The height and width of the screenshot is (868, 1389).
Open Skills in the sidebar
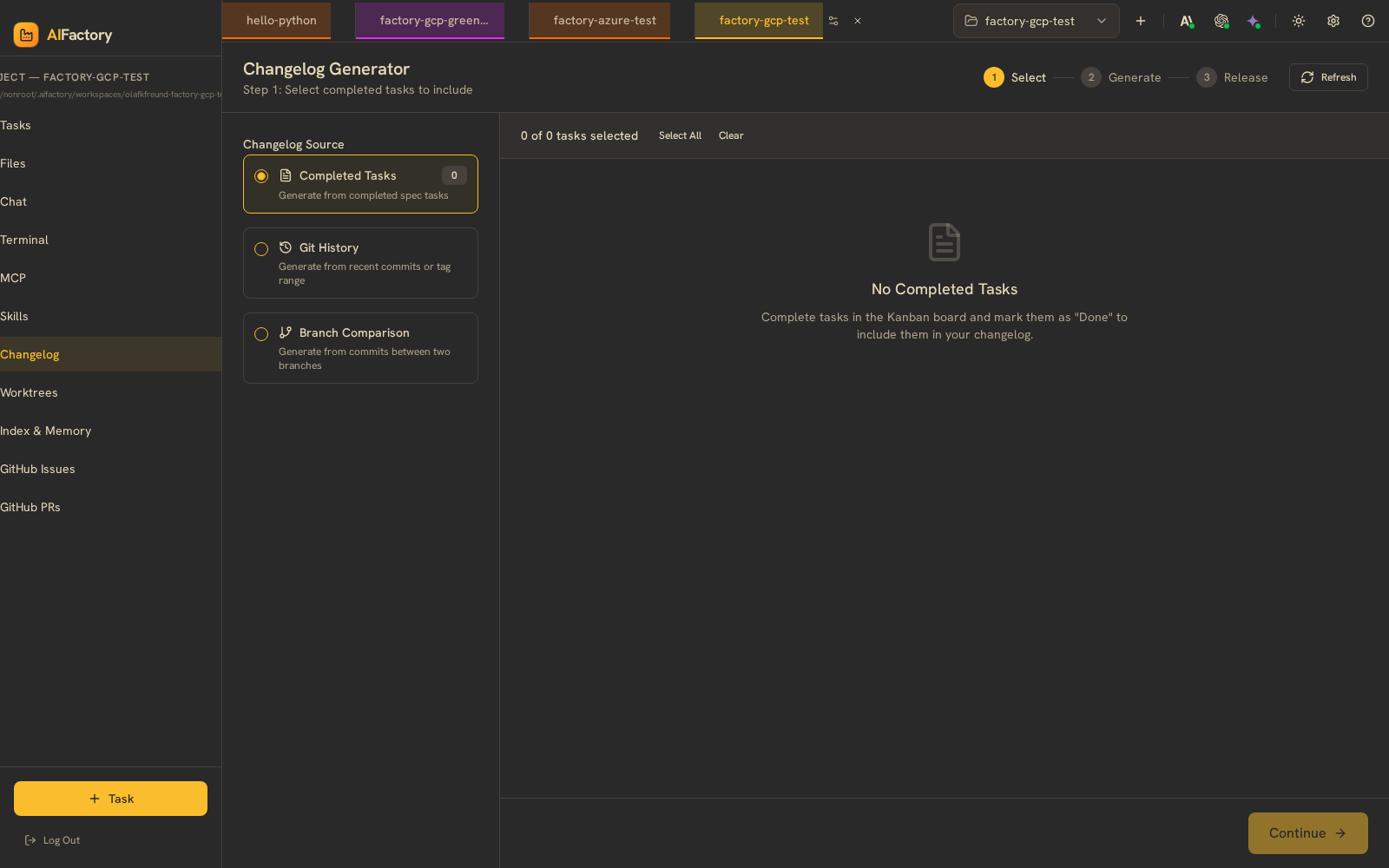pyautogui.click(x=110, y=316)
